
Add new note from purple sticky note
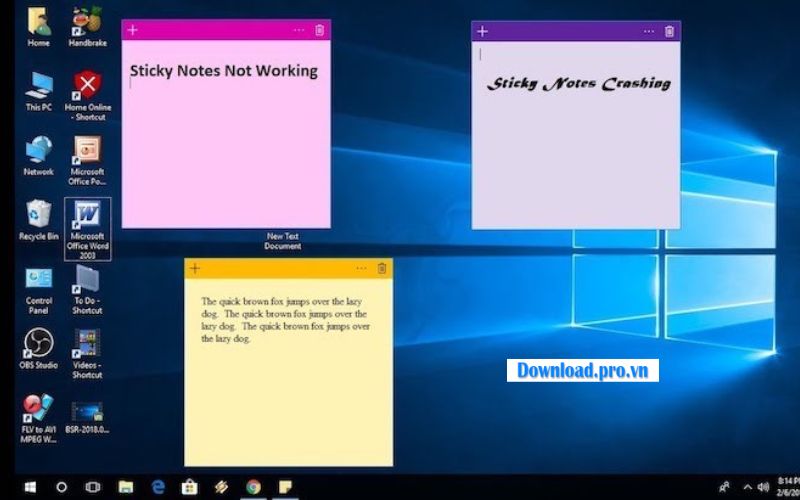coord(482,32)
